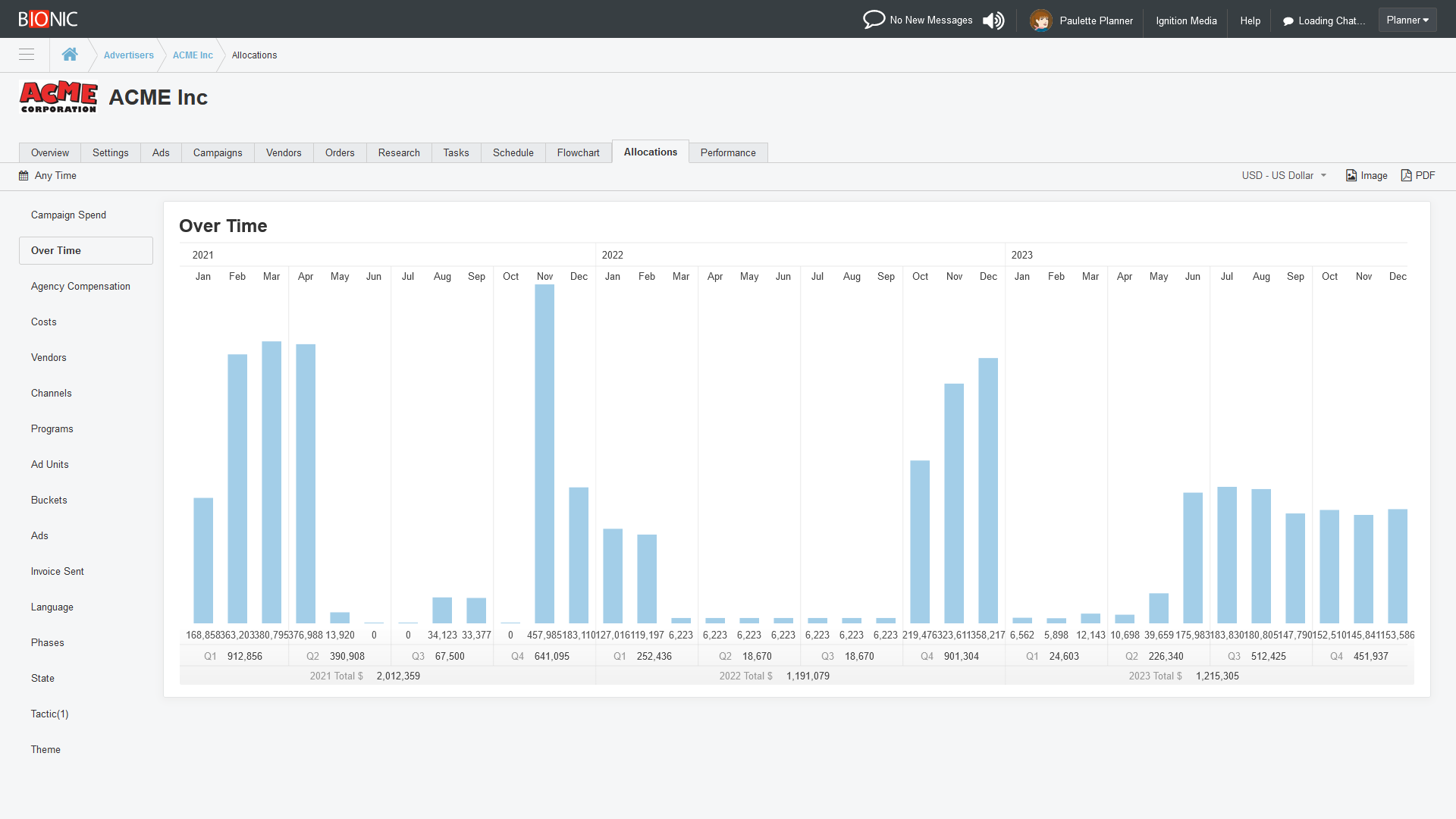Open the Planner dropdown menu
The image size is (1456, 819).
point(1407,20)
